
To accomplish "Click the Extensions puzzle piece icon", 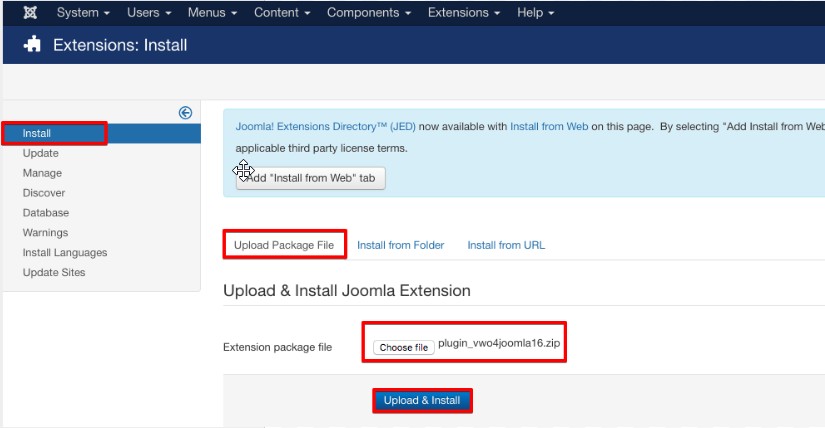I will pyautogui.click(x=32, y=44).
